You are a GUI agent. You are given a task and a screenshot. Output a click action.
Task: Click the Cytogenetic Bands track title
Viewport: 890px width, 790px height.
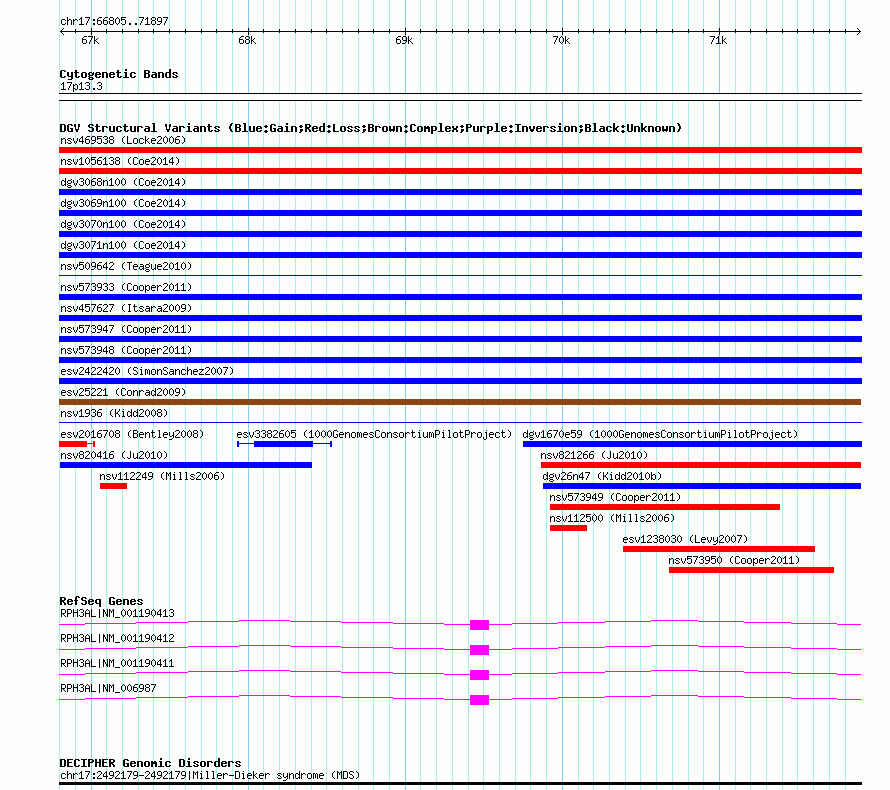coord(119,74)
